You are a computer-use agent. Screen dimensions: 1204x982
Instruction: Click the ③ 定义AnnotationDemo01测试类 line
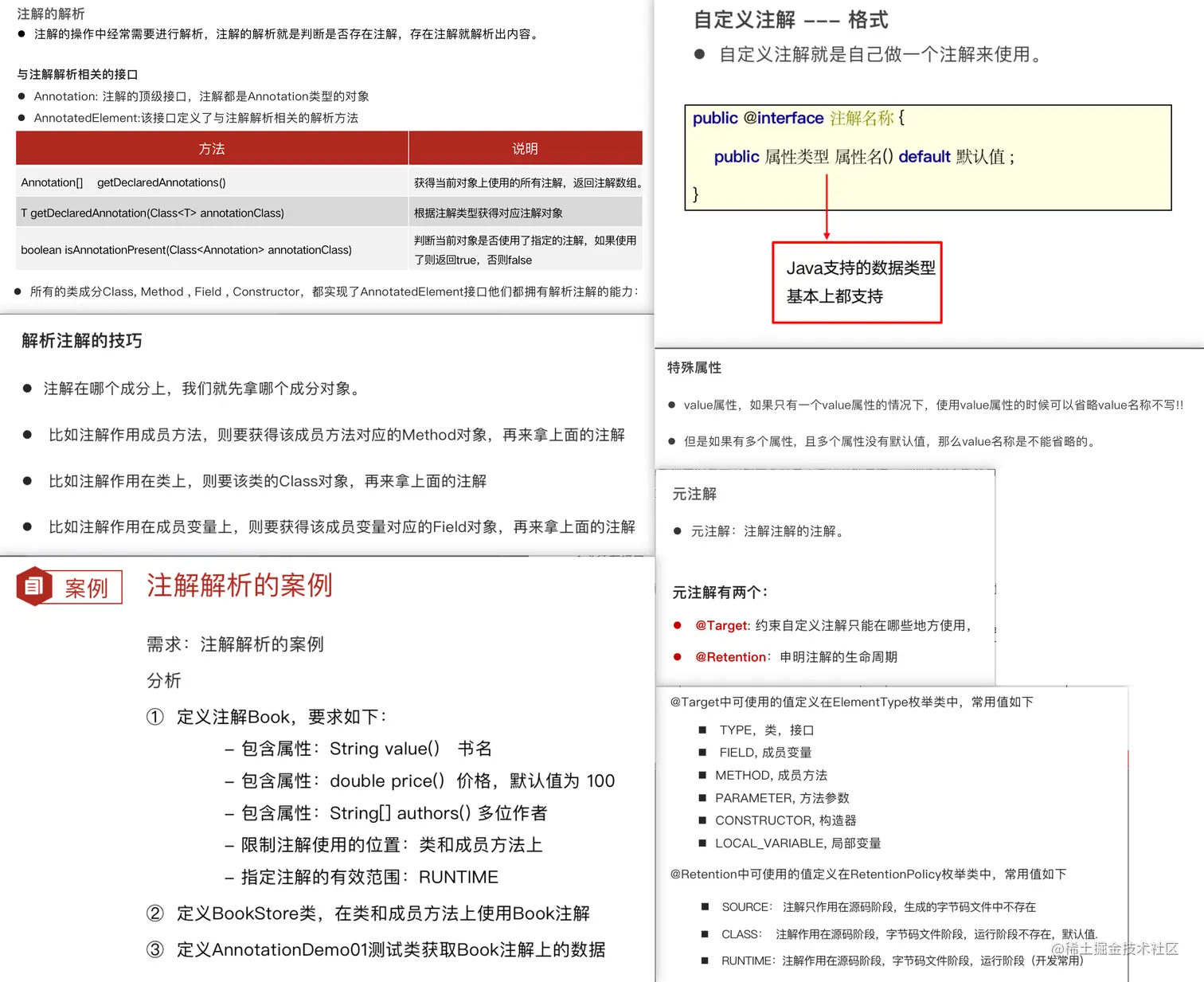click(x=376, y=949)
